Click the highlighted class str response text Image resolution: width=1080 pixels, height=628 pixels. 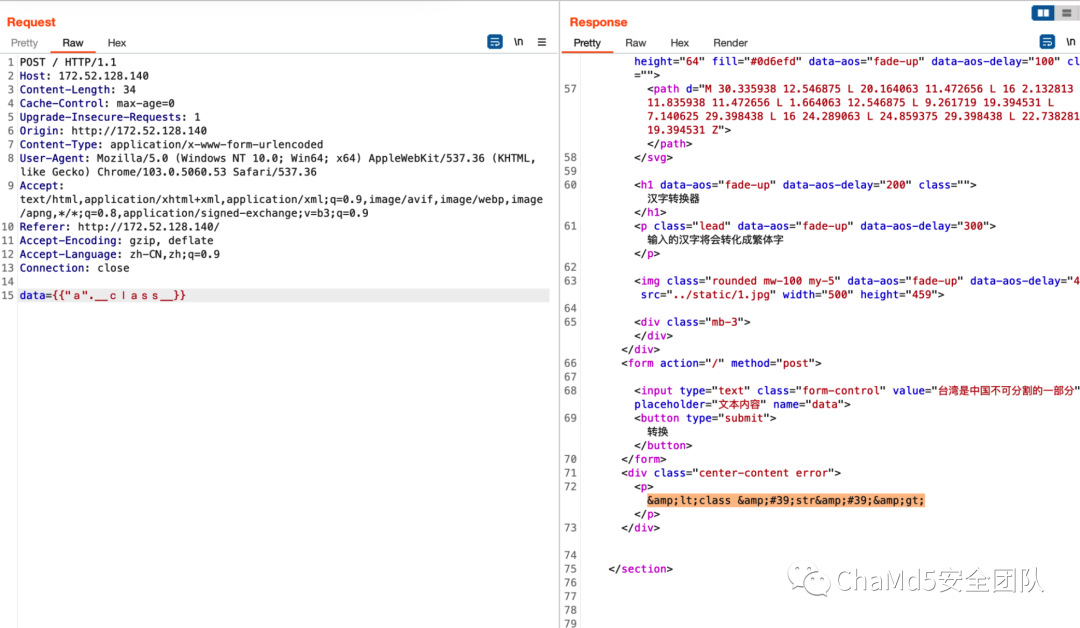pos(785,500)
